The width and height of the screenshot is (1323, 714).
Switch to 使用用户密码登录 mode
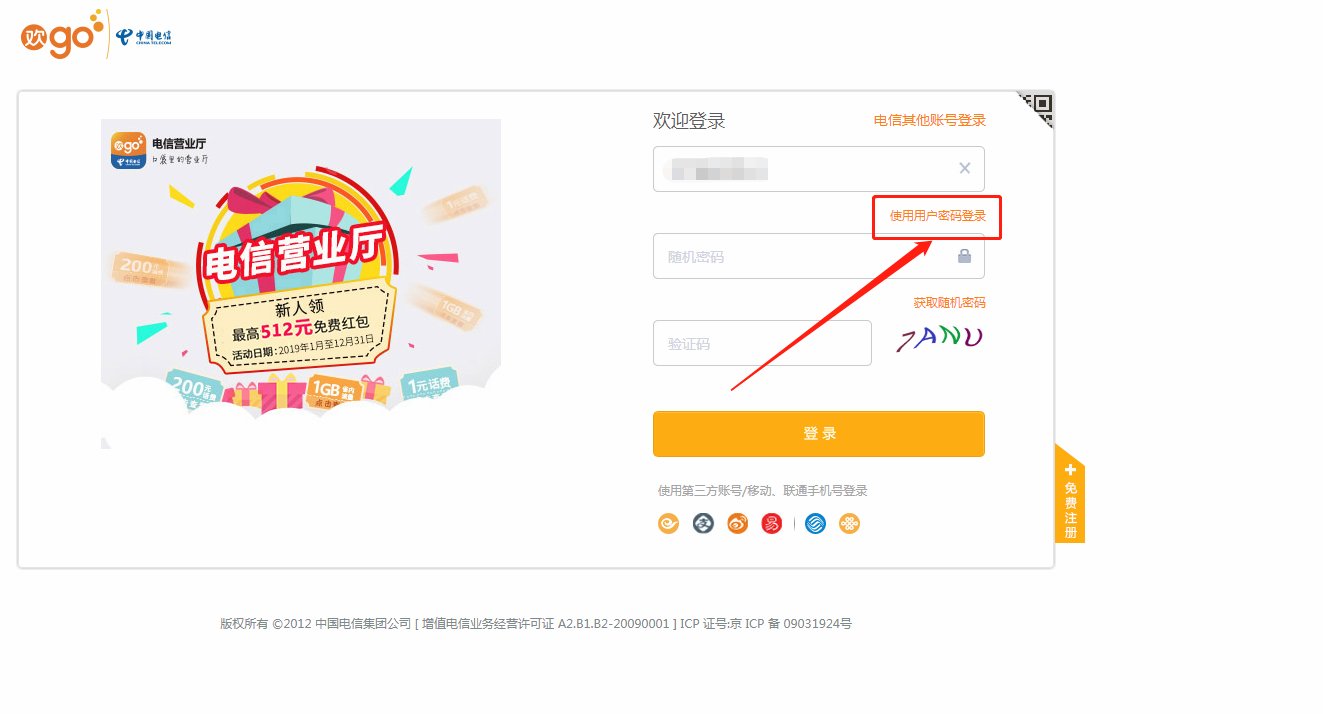click(936, 216)
